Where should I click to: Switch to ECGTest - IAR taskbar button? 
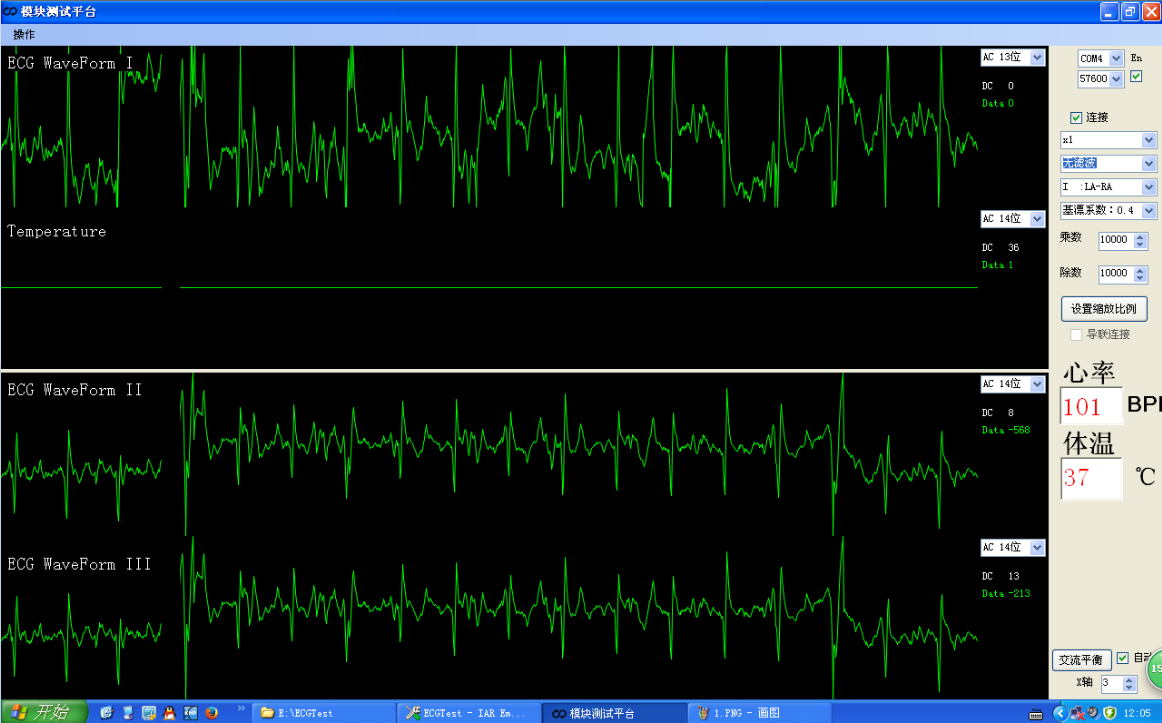click(x=468, y=713)
